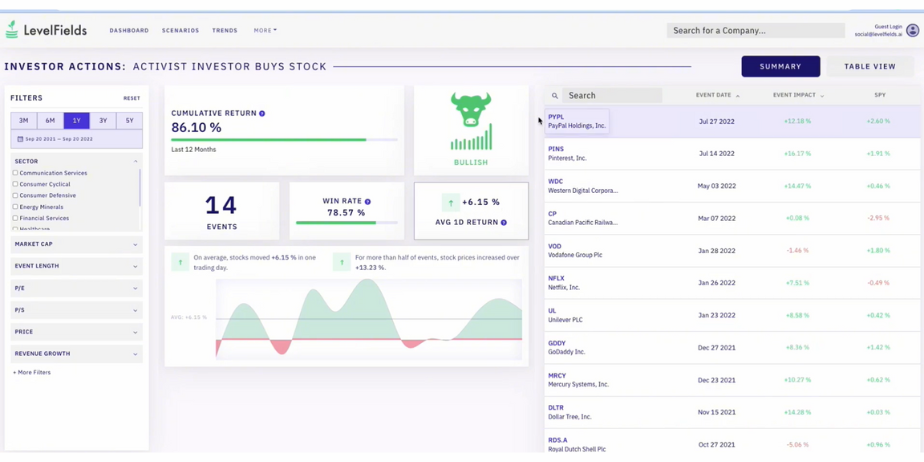Screen dimensions: 924x462
Task: Switch to Table View
Action: pyautogui.click(x=870, y=67)
